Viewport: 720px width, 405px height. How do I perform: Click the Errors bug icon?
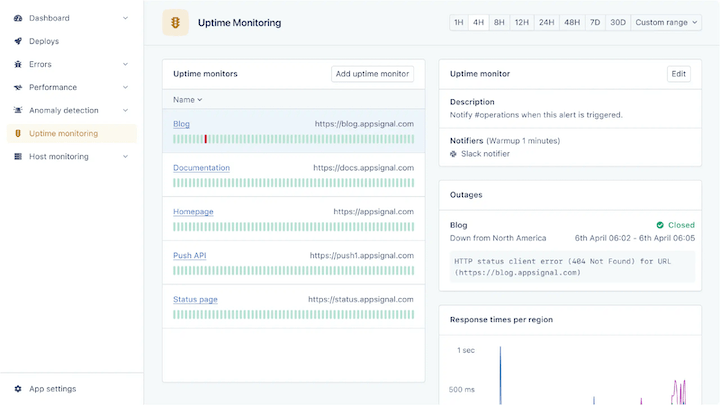[x=18, y=64]
